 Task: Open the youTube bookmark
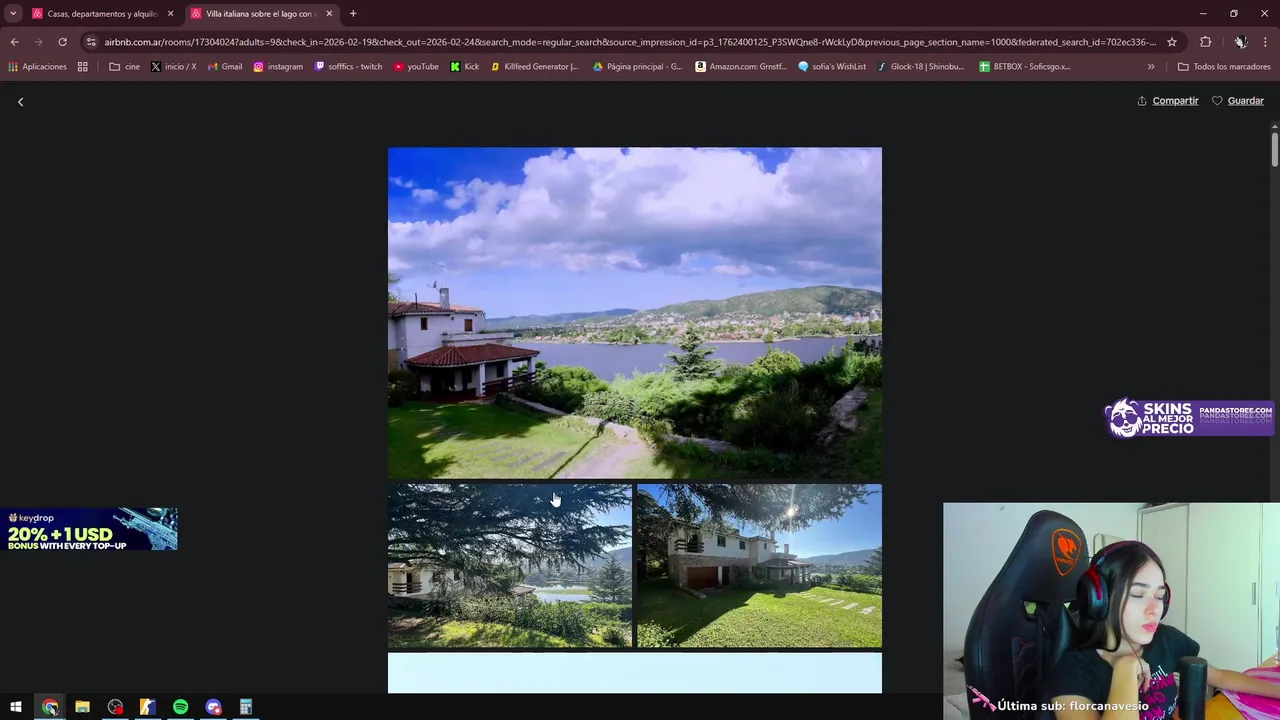pos(416,67)
